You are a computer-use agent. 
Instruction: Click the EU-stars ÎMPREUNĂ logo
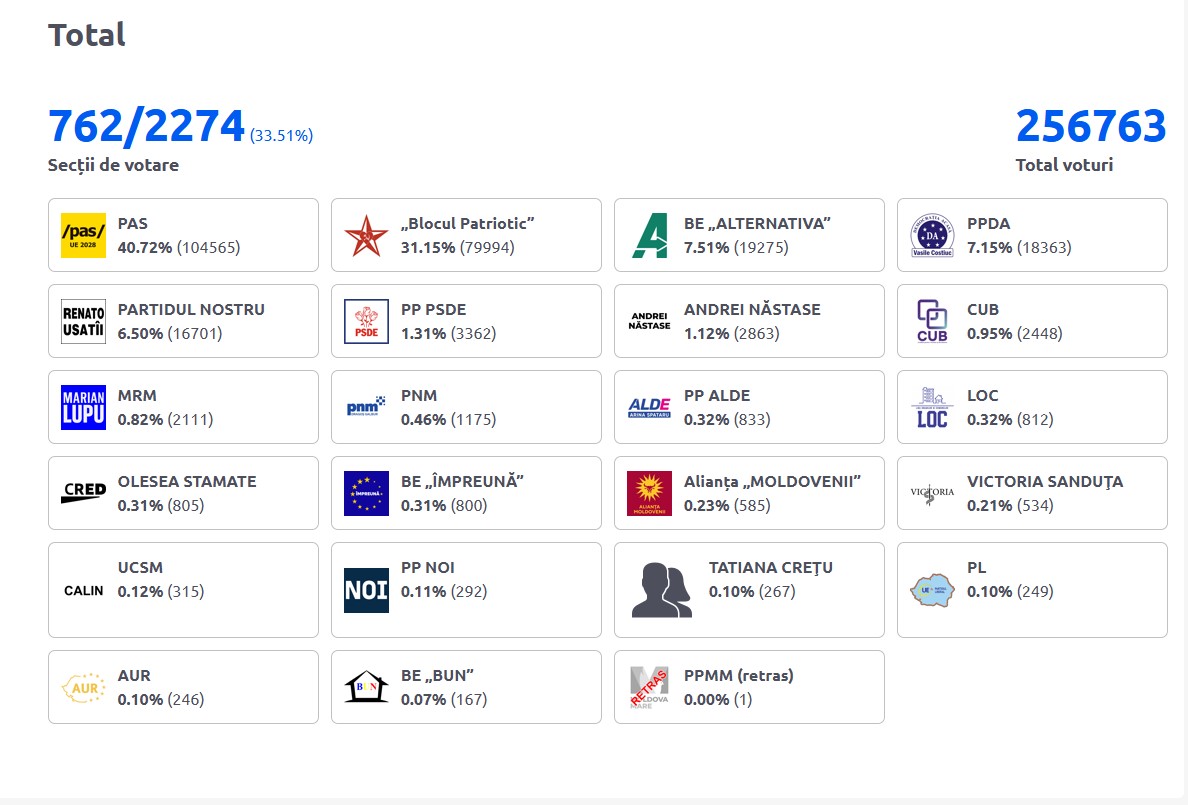[367, 493]
